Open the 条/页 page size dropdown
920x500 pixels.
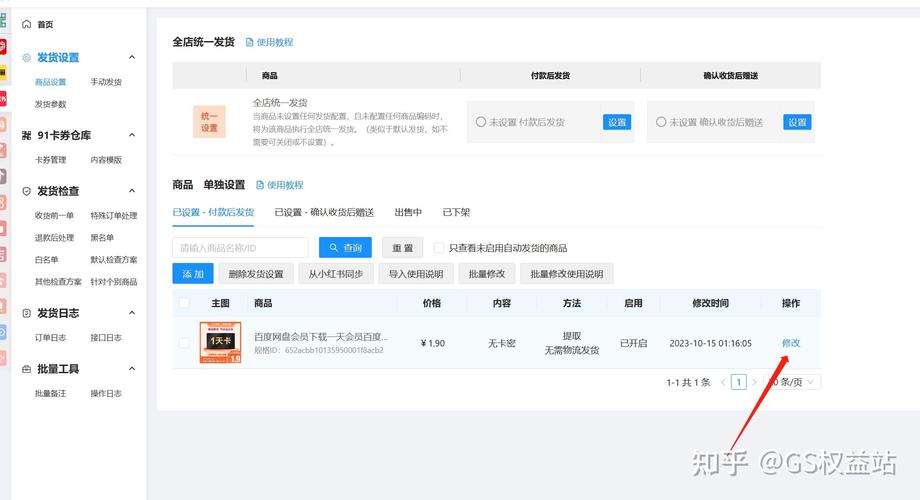[793, 382]
